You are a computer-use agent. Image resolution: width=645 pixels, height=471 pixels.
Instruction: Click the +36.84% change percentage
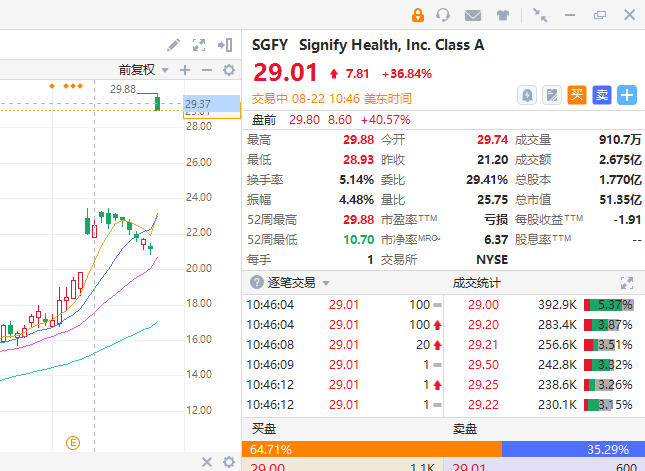click(407, 74)
